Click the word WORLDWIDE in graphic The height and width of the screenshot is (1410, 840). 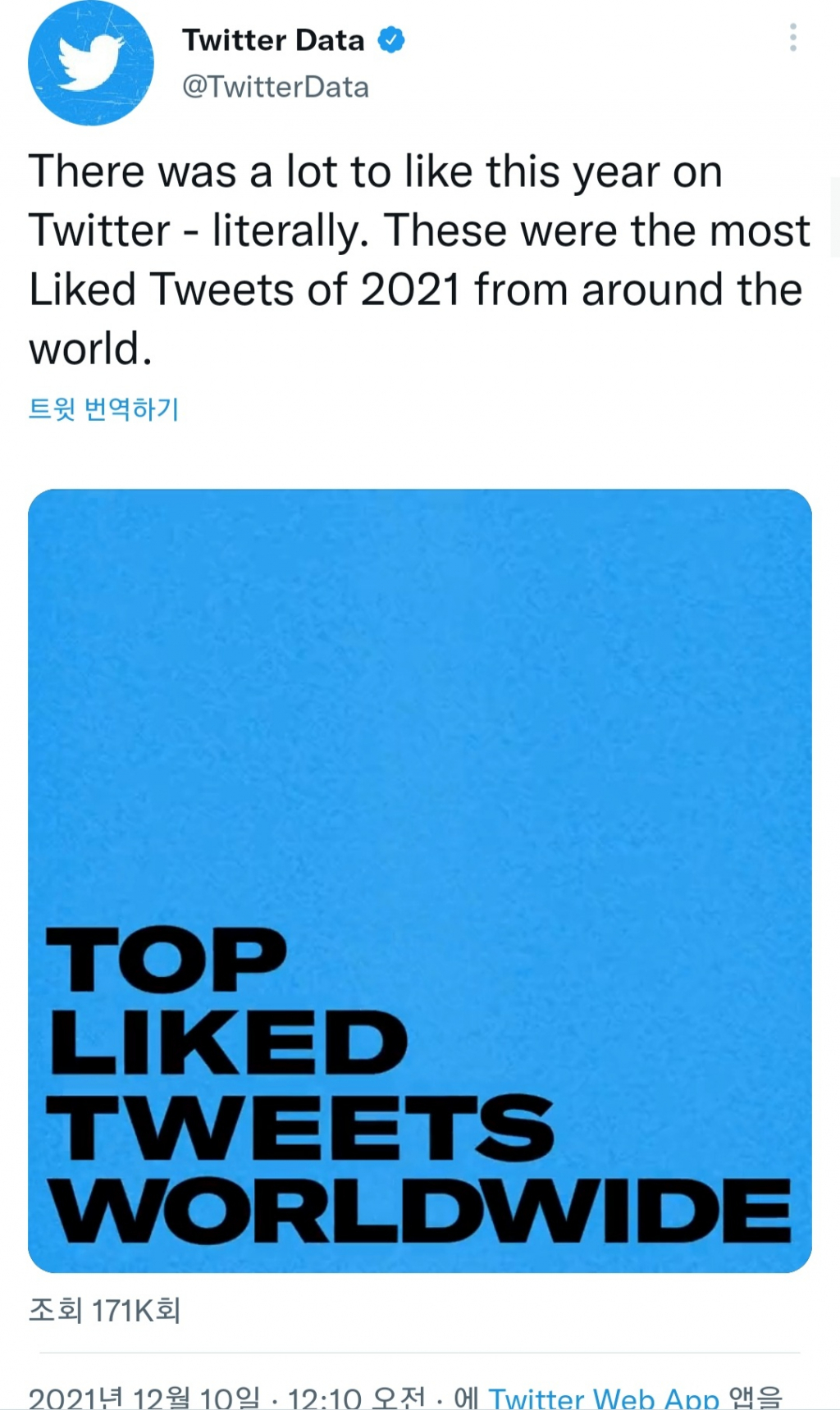420,1212
